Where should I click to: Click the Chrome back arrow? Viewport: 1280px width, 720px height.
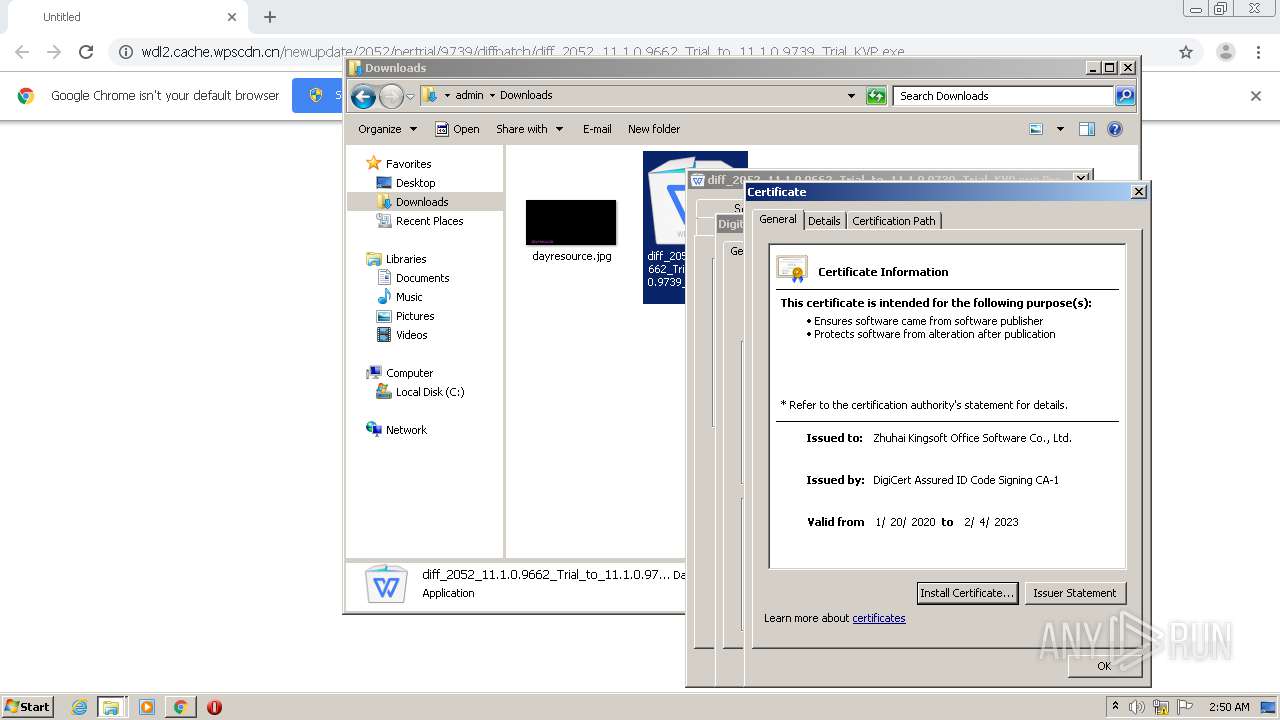(x=22, y=52)
